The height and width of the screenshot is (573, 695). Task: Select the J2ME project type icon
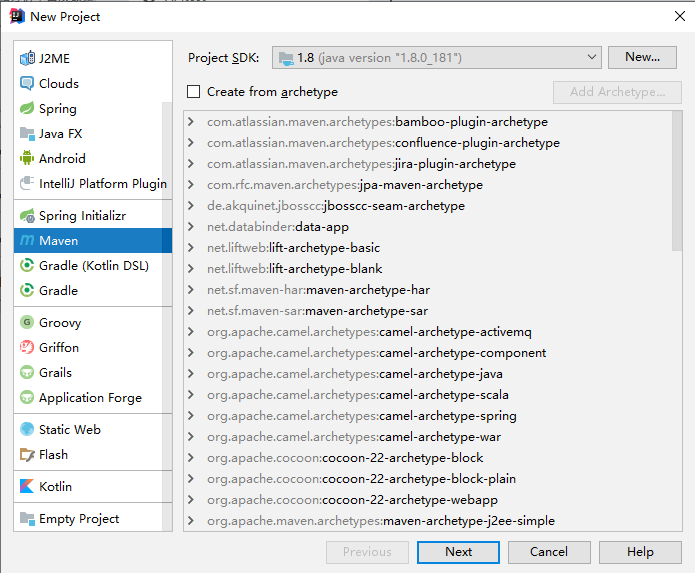(27, 58)
